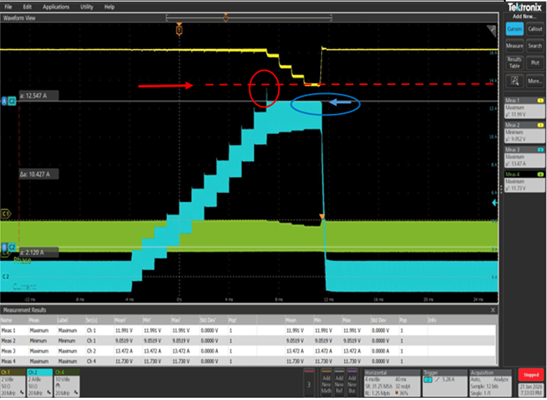Click the trigger source C2 icon
The width and height of the screenshot is (547, 400).
(x=428, y=379)
